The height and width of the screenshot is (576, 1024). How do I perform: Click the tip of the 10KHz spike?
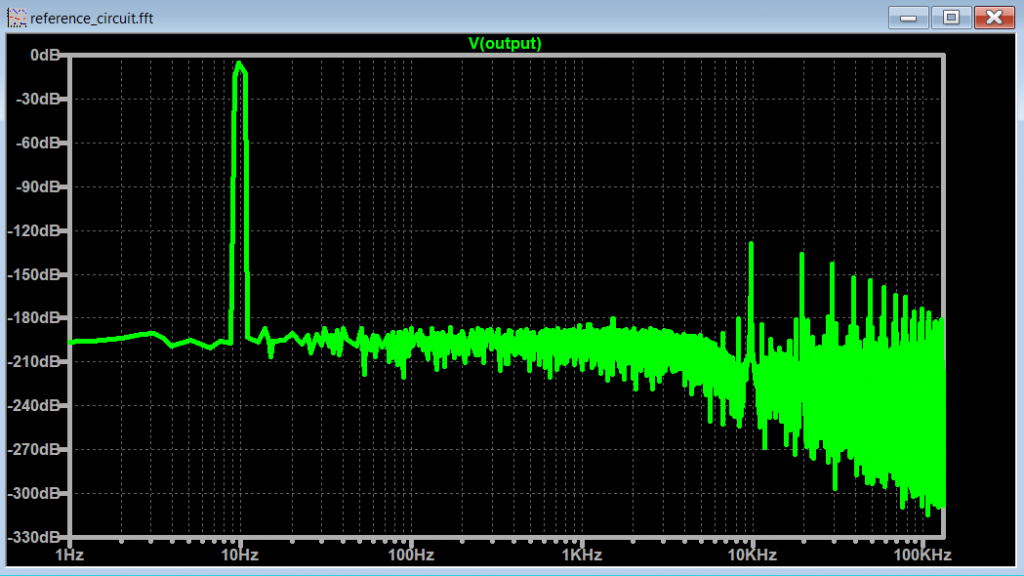750,243
